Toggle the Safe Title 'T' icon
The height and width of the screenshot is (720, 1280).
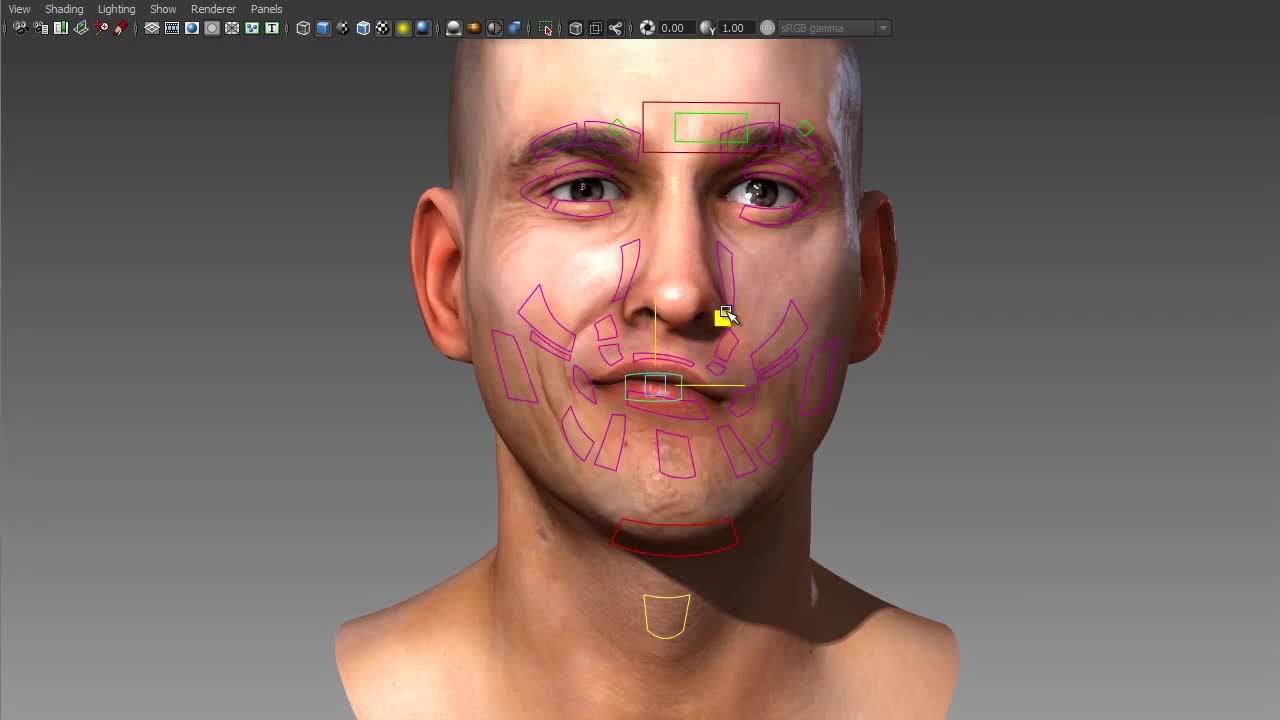coord(272,28)
